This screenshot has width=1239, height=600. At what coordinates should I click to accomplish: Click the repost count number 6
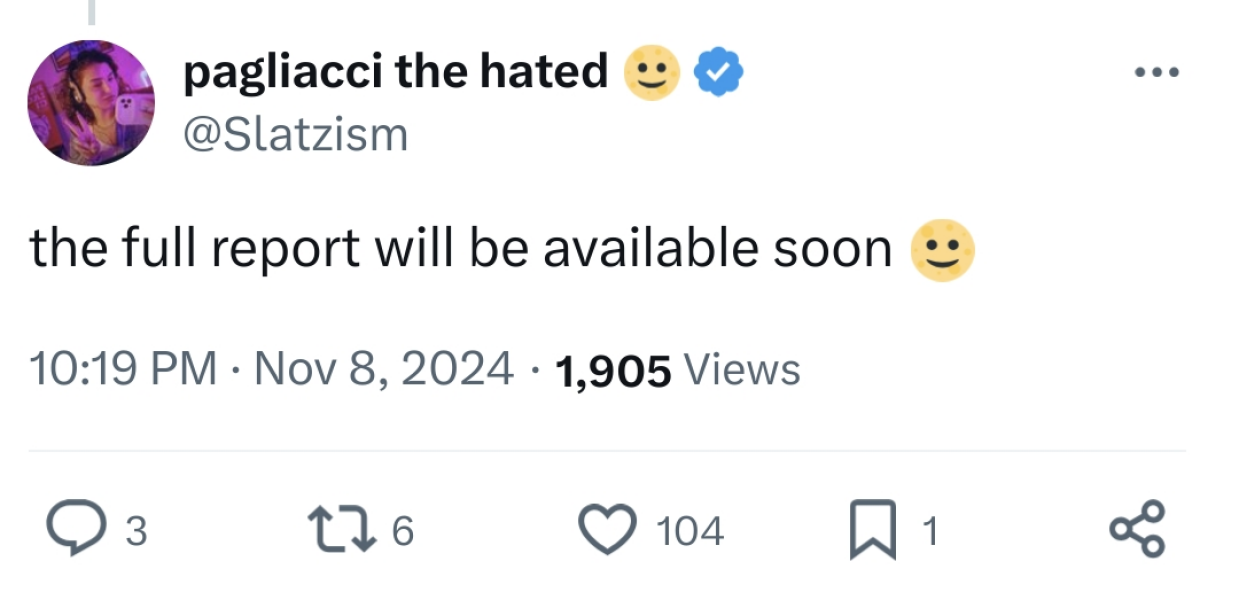(x=401, y=532)
